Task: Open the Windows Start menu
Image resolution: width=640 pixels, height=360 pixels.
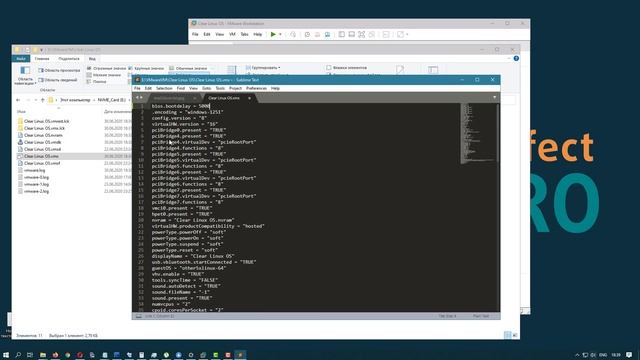Action: click(6, 355)
